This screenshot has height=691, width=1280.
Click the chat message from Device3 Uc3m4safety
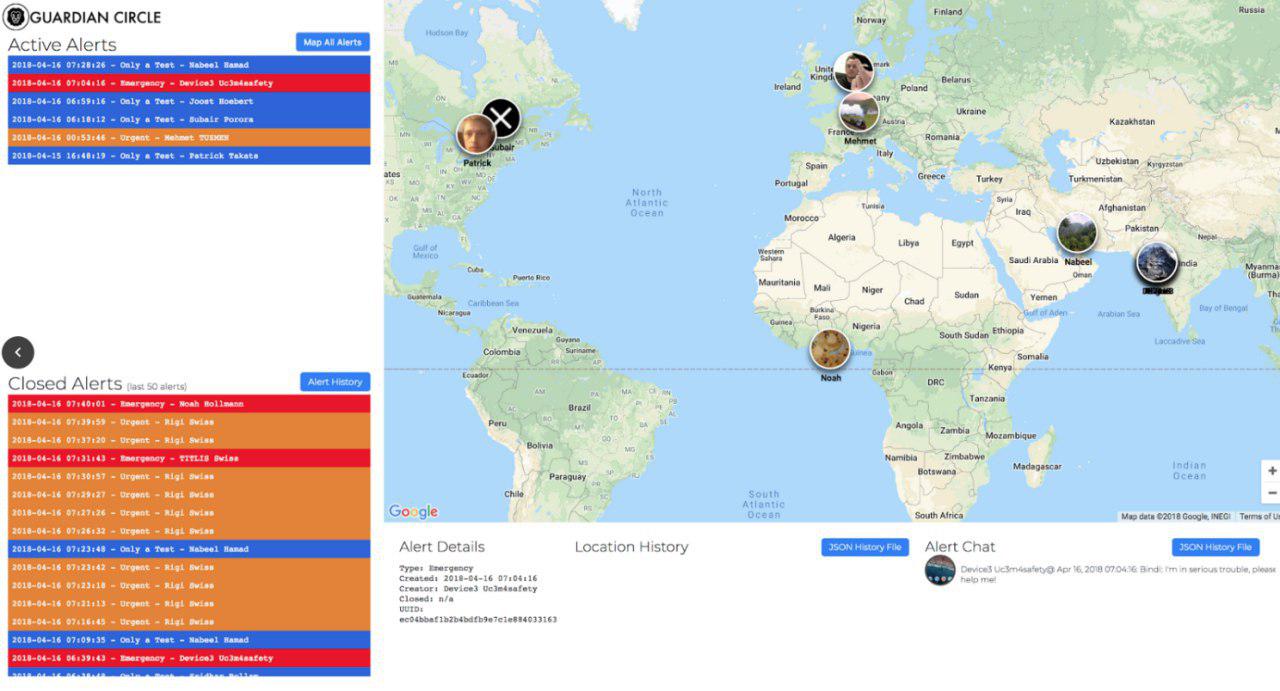point(1118,574)
